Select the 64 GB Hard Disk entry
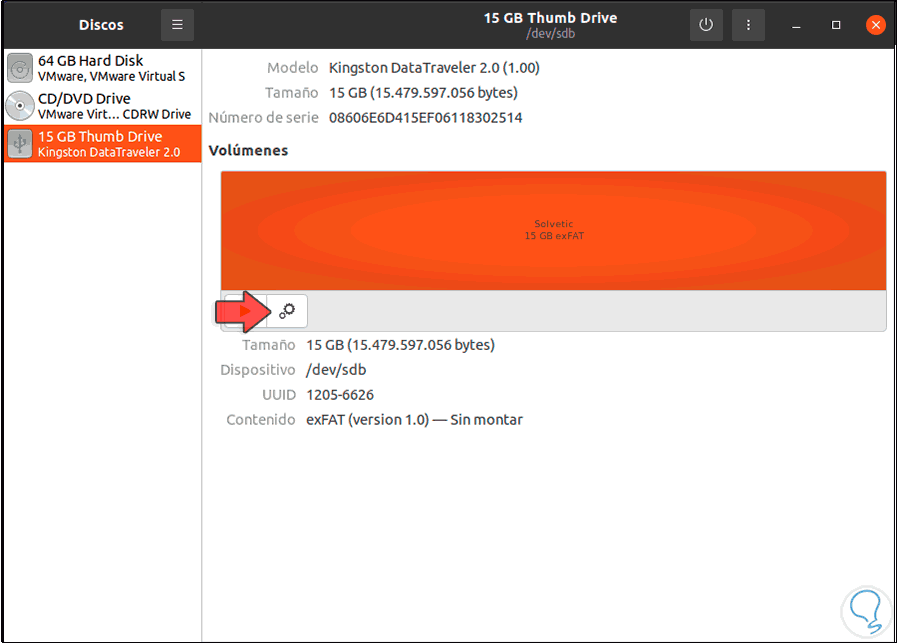The width and height of the screenshot is (899, 643). coord(100,67)
